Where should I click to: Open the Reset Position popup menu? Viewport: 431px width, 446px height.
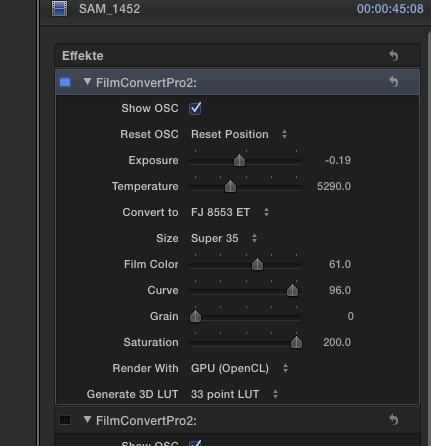[x=239, y=134]
